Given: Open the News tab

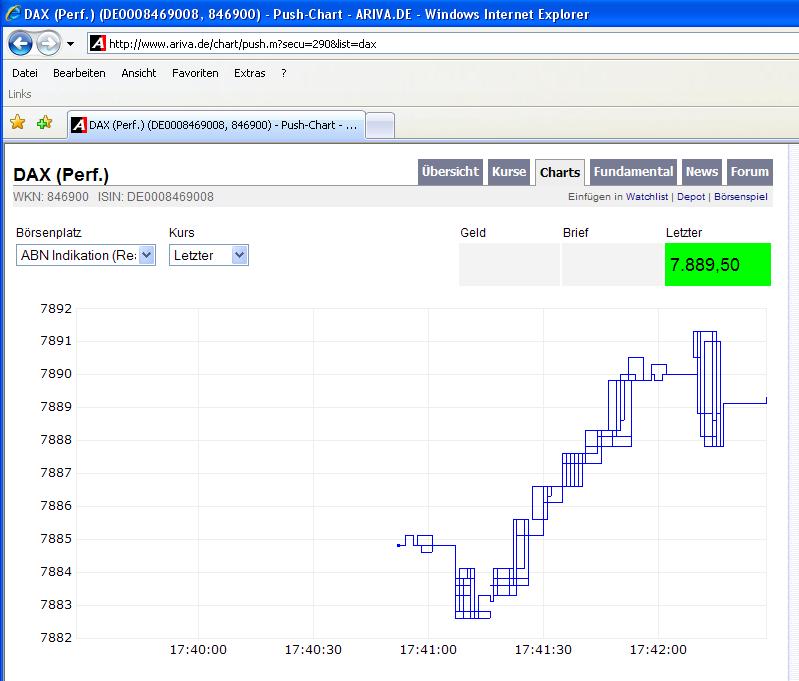Looking at the screenshot, I should coord(702,172).
